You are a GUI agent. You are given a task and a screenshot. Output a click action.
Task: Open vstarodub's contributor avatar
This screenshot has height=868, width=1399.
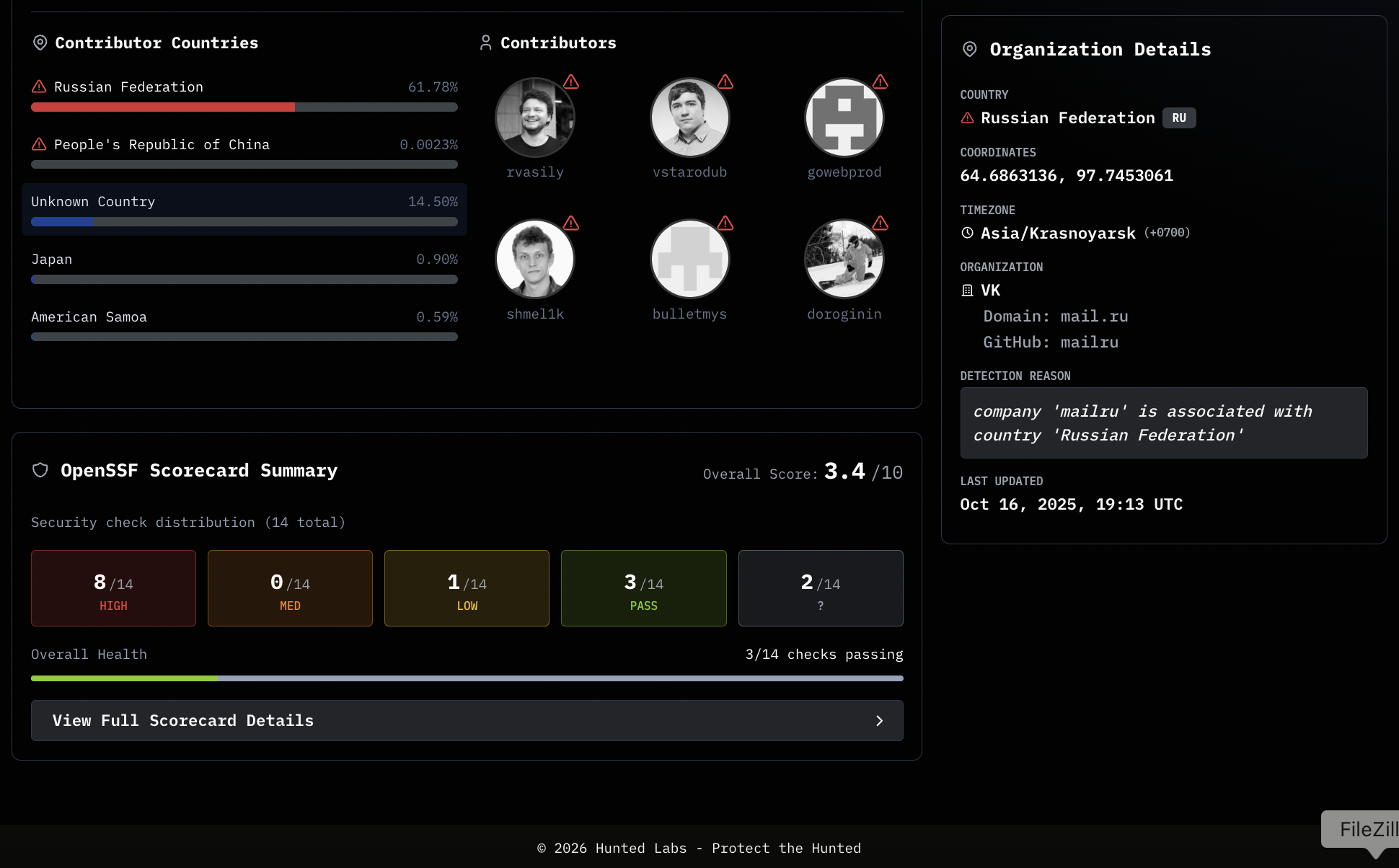(x=689, y=118)
